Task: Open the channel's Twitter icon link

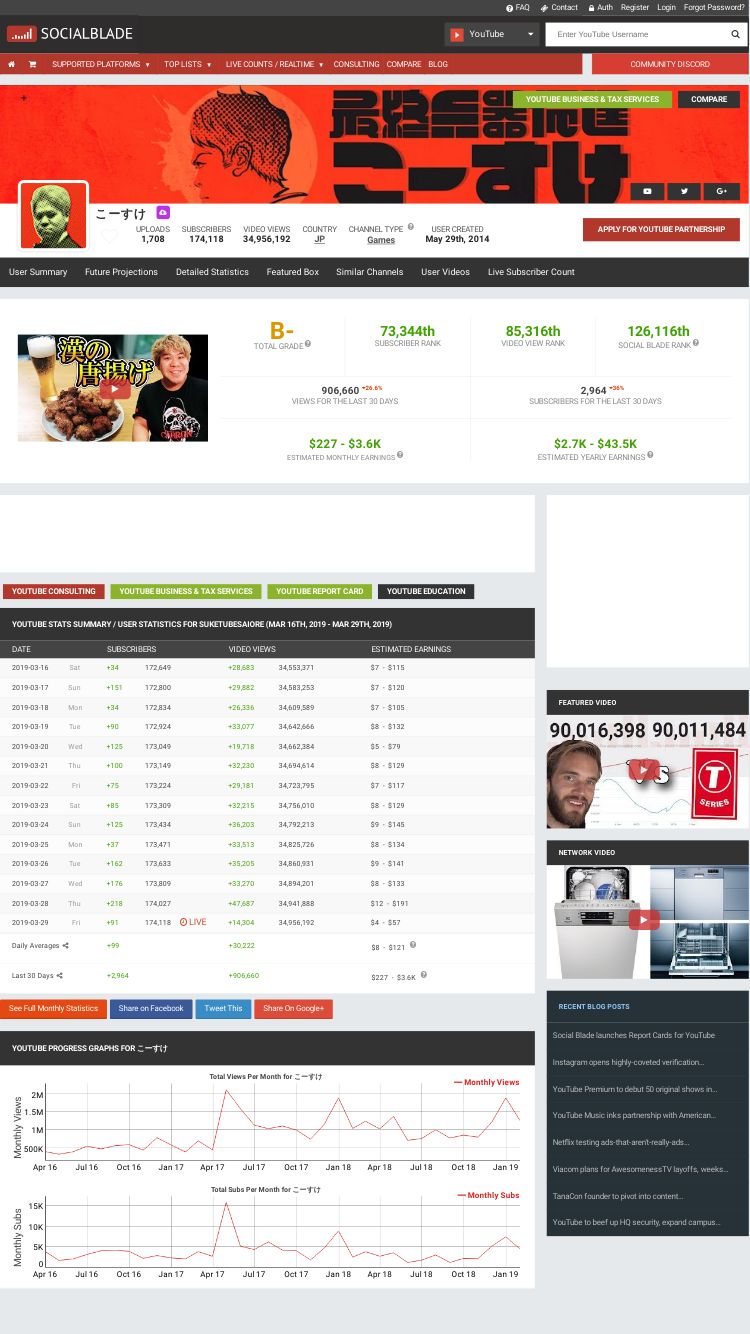Action: click(x=684, y=191)
